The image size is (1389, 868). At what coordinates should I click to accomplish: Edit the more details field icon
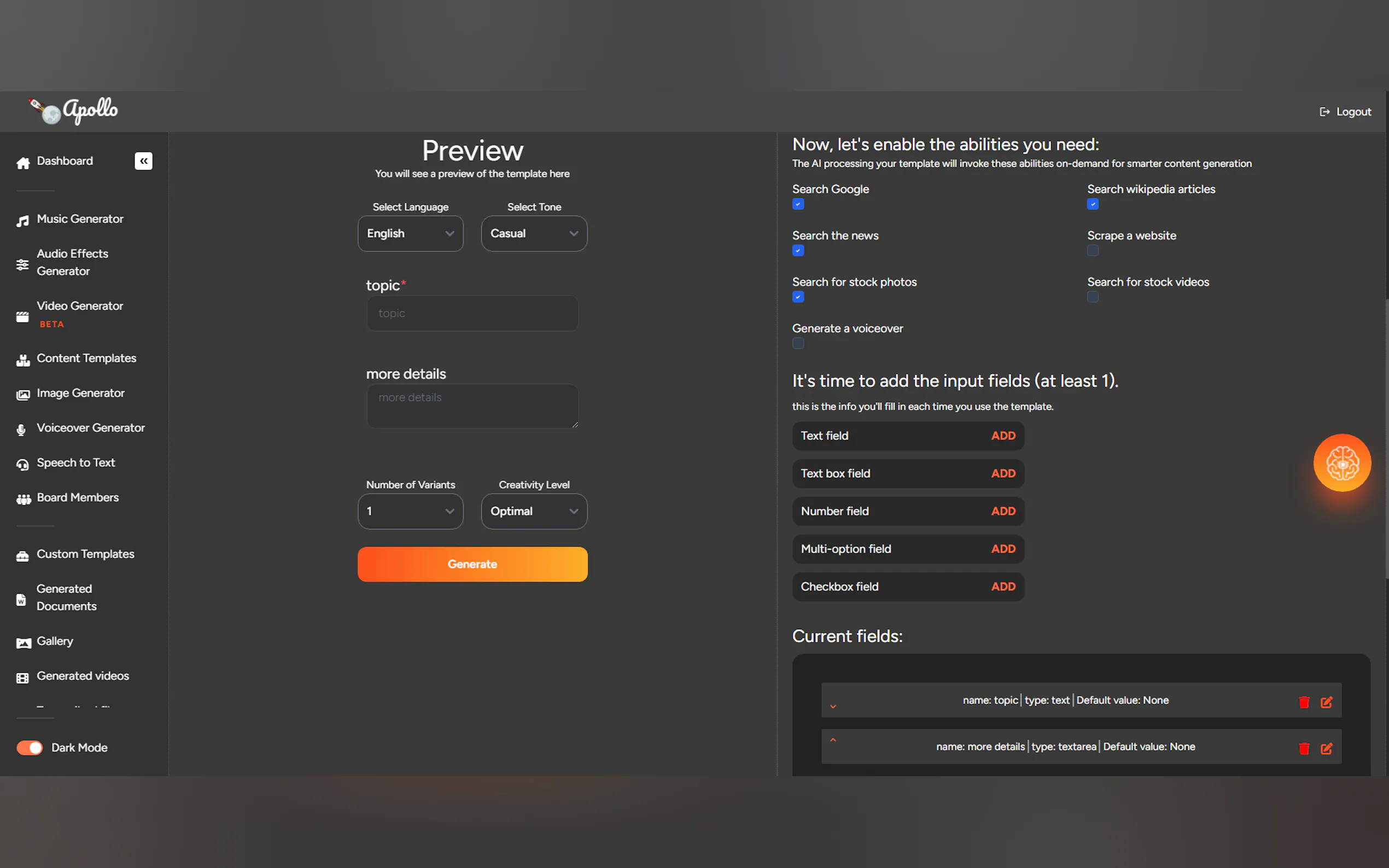click(x=1326, y=748)
